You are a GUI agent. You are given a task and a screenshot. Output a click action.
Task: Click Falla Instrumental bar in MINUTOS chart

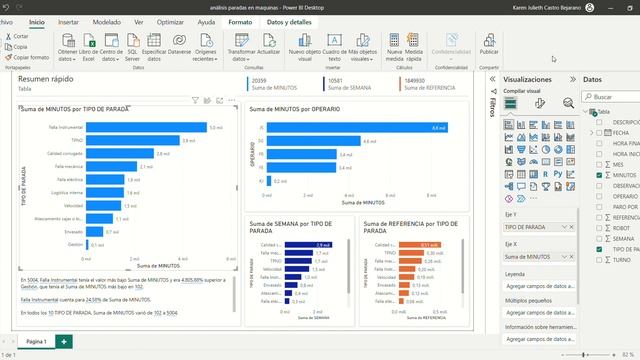click(x=146, y=127)
